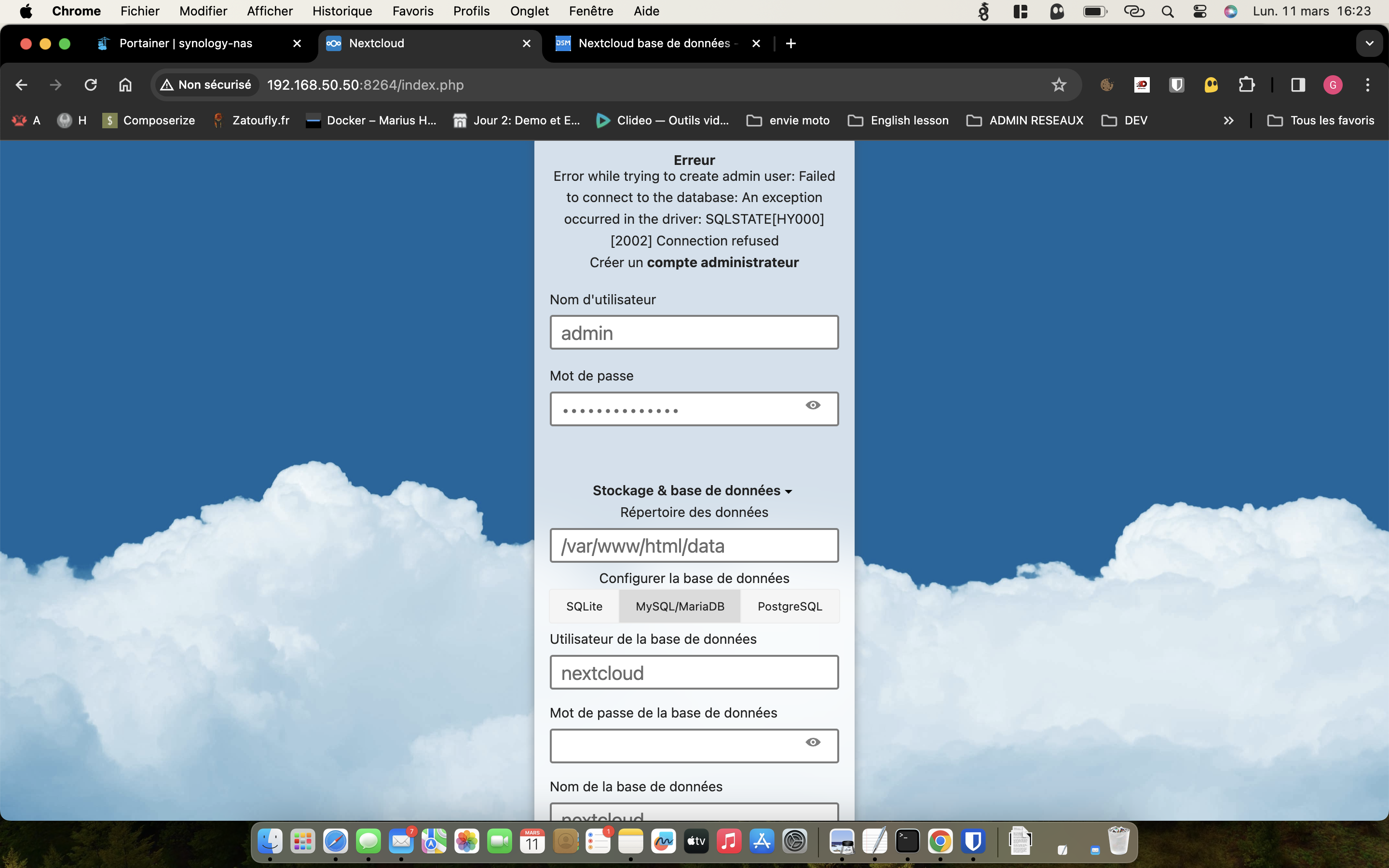The image size is (1389, 868).
Task: Open the Chrome side panel icon
Action: click(x=1298, y=85)
